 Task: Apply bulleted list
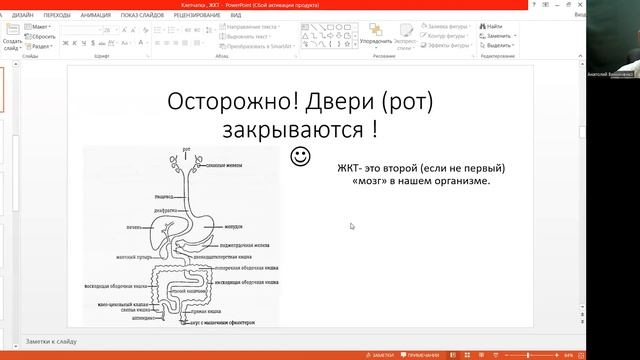tap(158, 30)
